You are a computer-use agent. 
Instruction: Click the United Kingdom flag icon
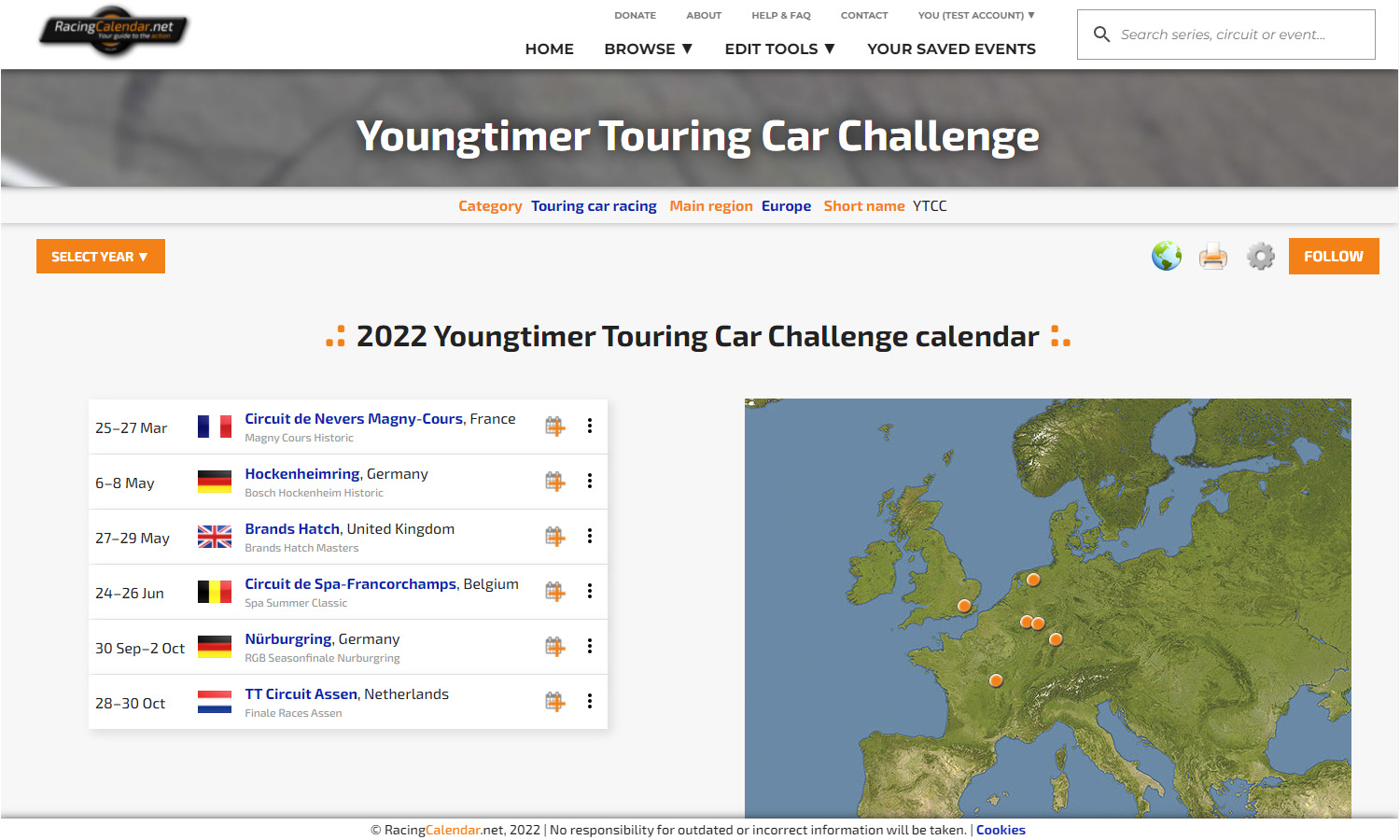click(x=215, y=537)
